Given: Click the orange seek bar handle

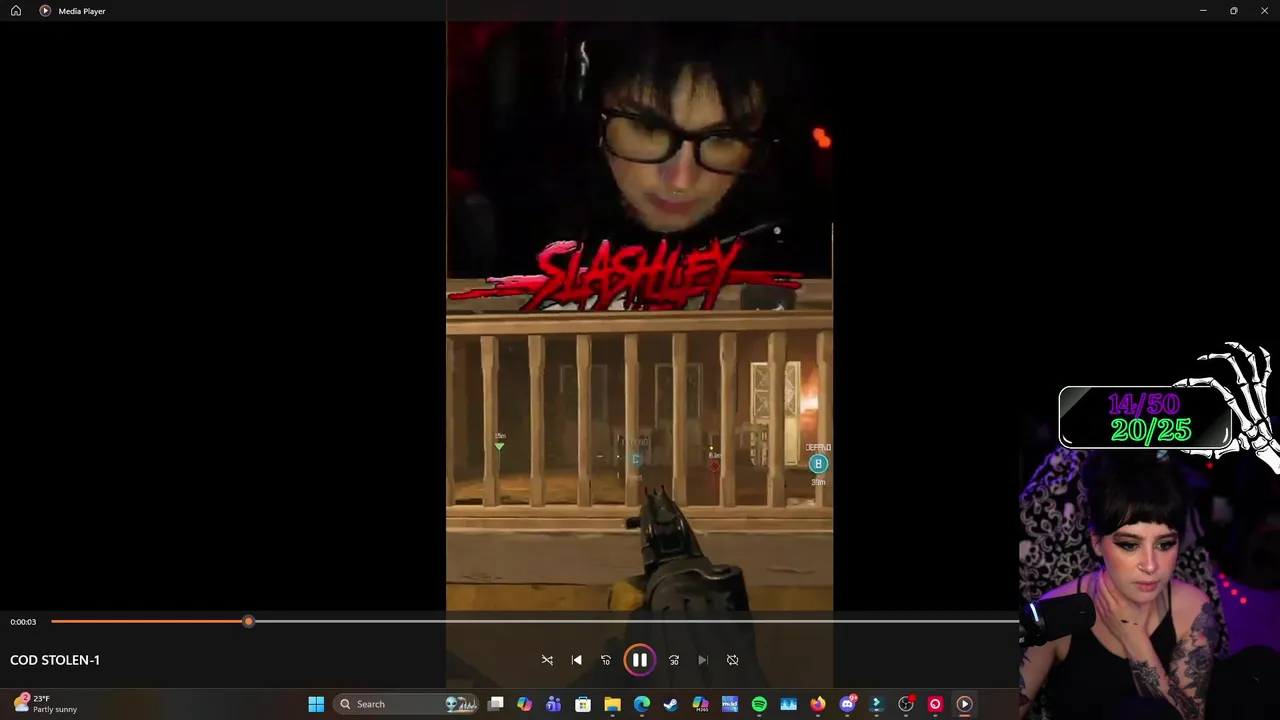Looking at the screenshot, I should tap(248, 622).
